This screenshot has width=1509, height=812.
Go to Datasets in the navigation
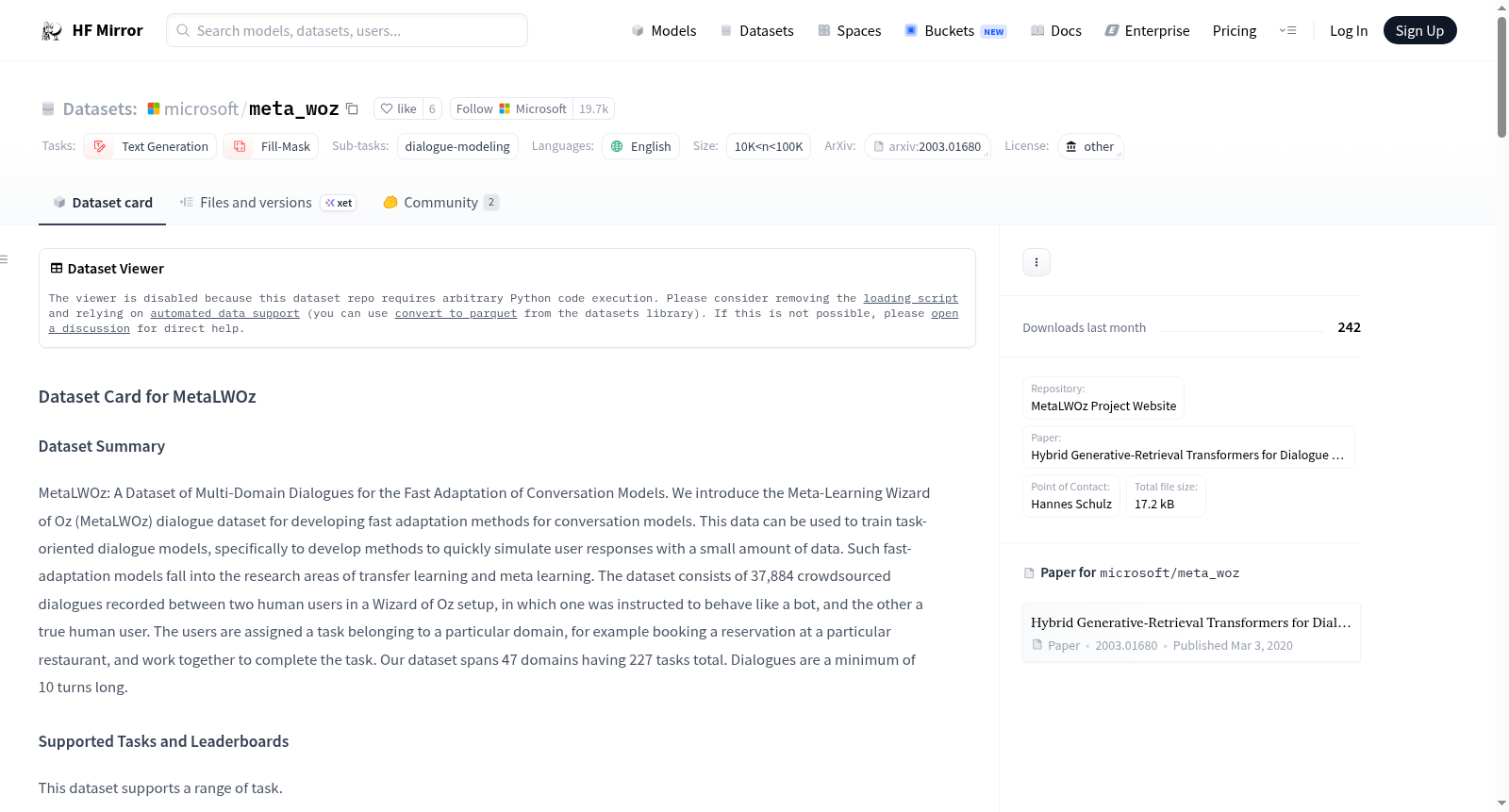point(756,30)
